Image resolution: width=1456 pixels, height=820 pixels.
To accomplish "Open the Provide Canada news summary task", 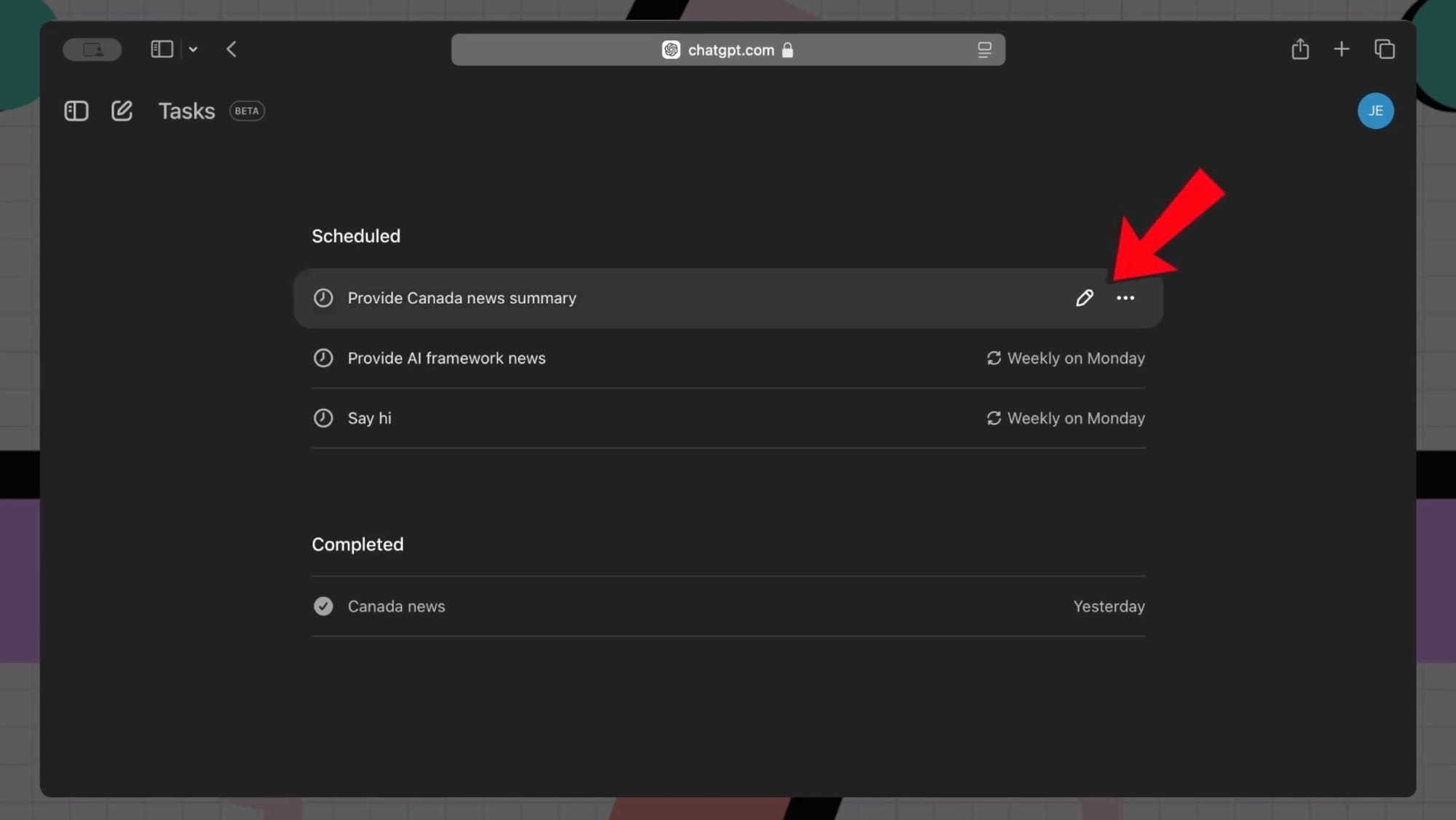I will click(x=728, y=298).
